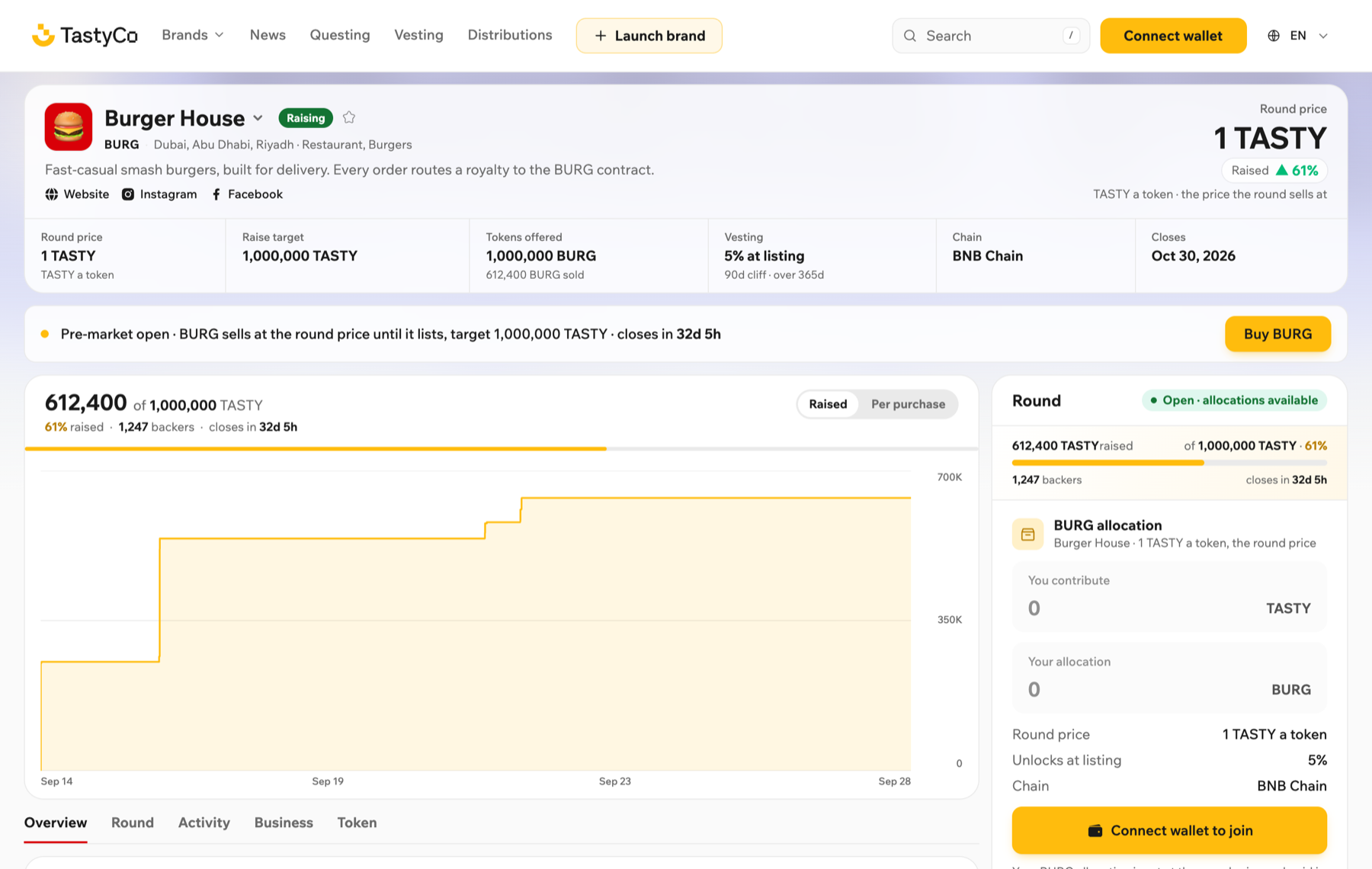Expand the Burger House brand chevron
The image size is (1372, 869).
258,118
